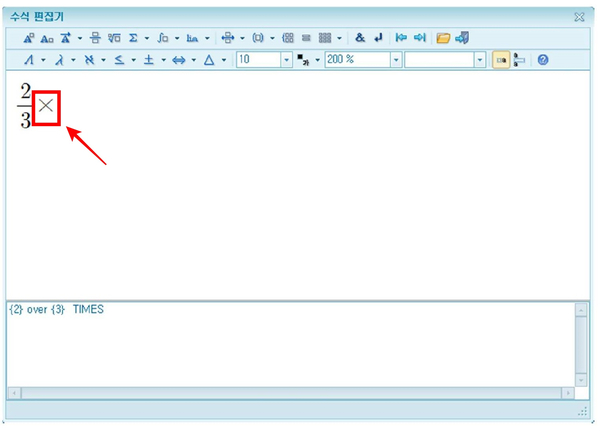Click the uppercase Greek Lambda icon
Image resolution: width=600 pixels, height=432 pixels.
29,60
